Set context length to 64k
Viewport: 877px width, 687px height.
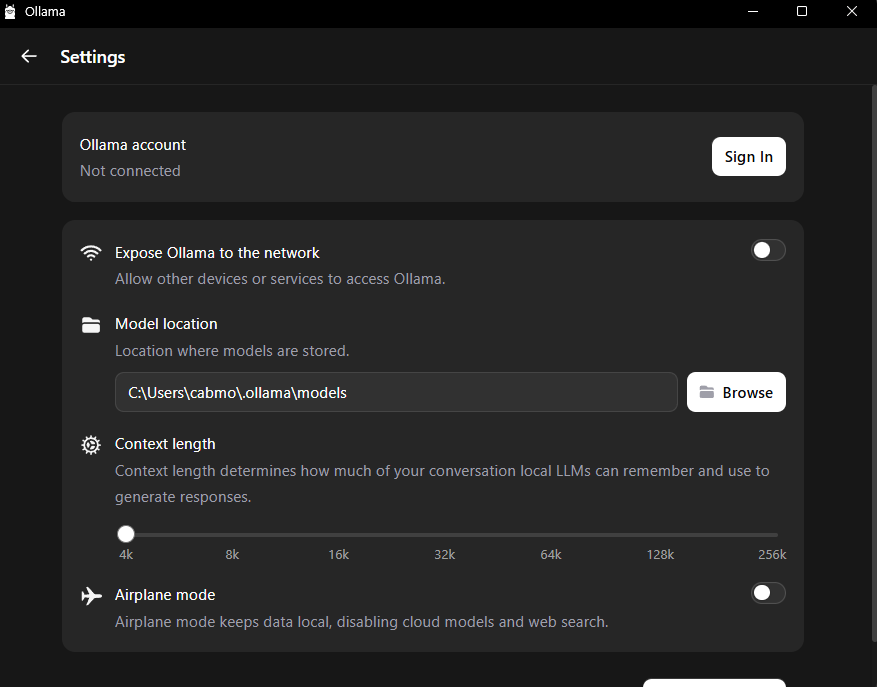pyautogui.click(x=551, y=535)
